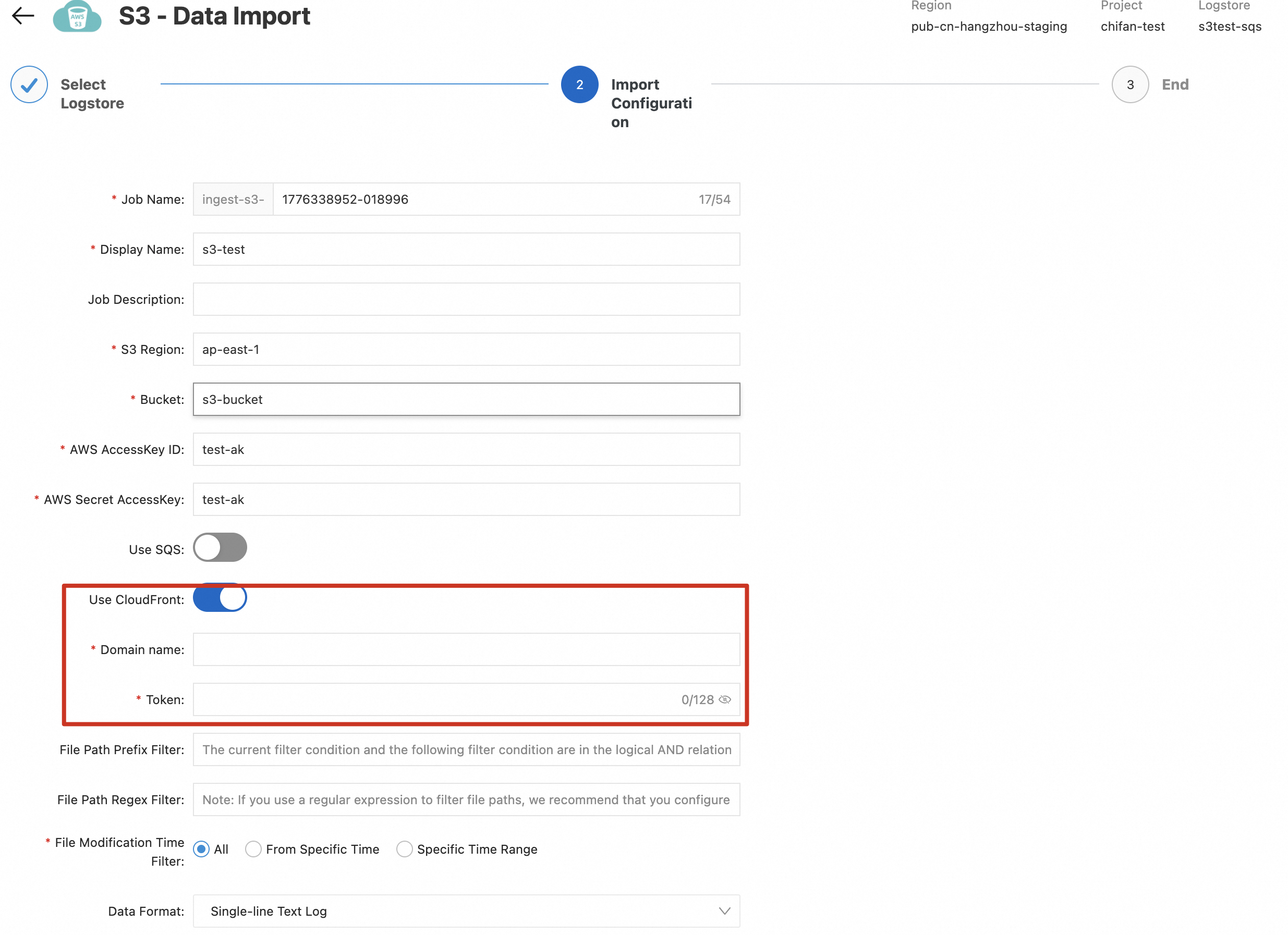Enable the Use SQS switch
This screenshot has width=1288, height=935.
coord(220,548)
